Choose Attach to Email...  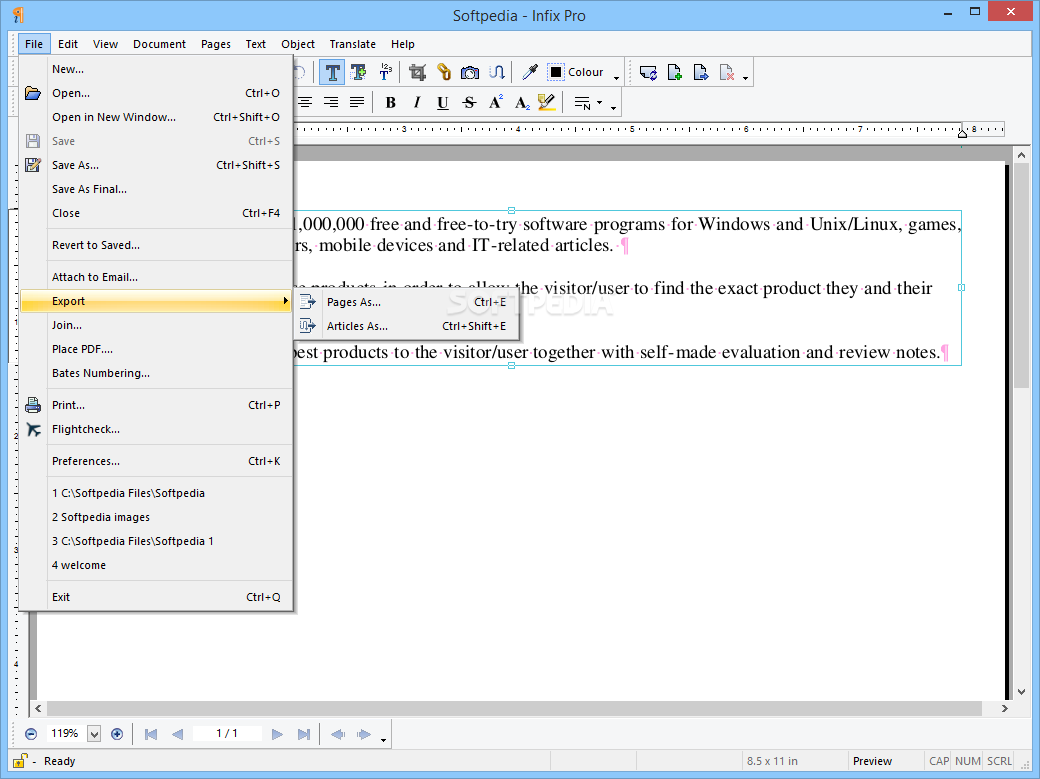coord(157,277)
